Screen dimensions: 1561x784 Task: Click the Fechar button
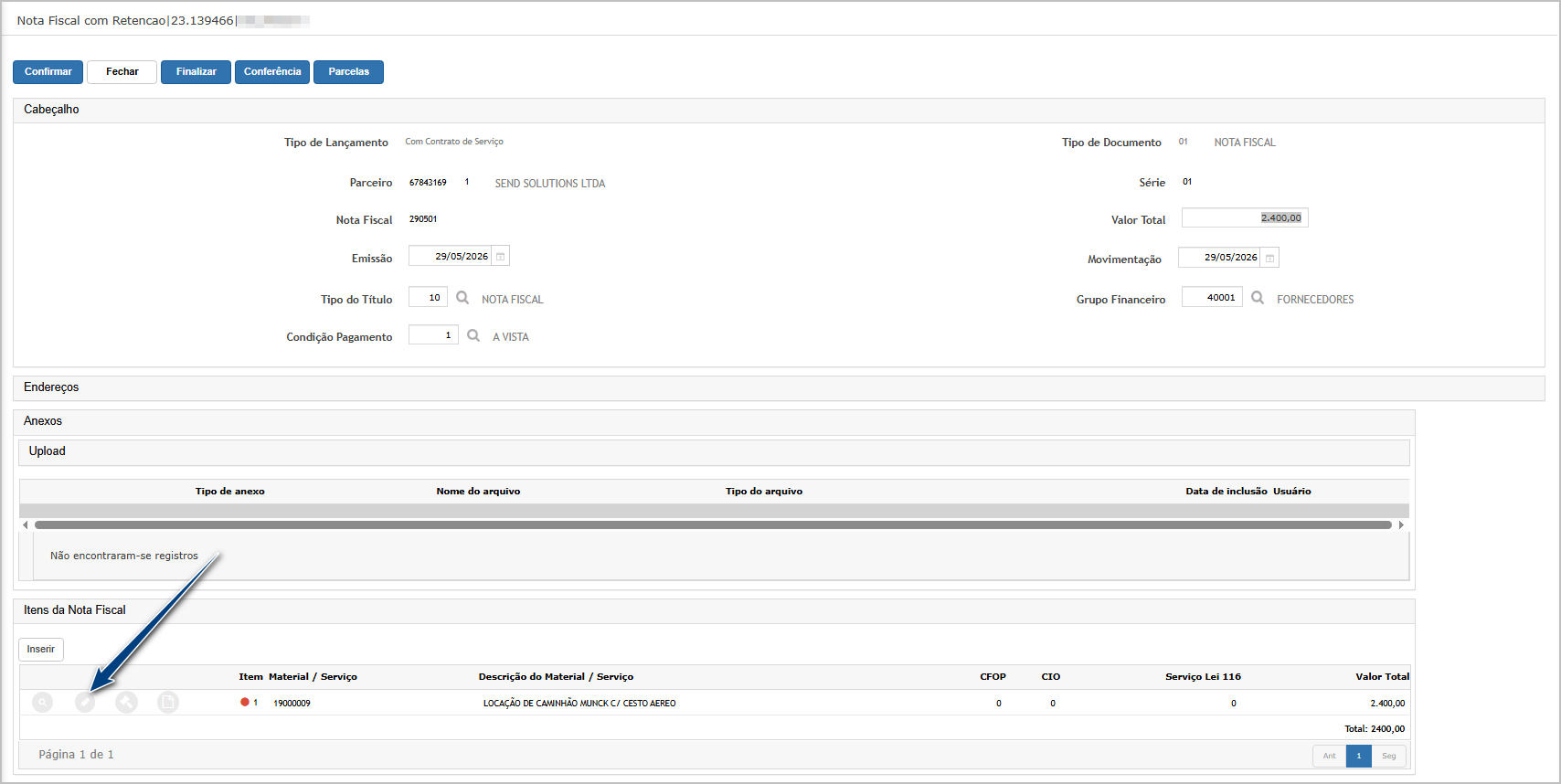(122, 72)
